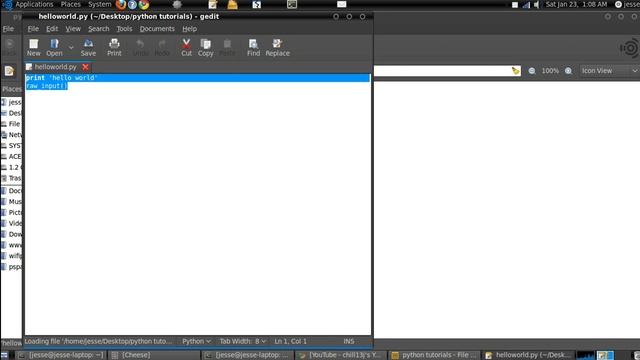Open the file manager's File menu
The width and height of the screenshot is (640, 360).
point(8,29)
